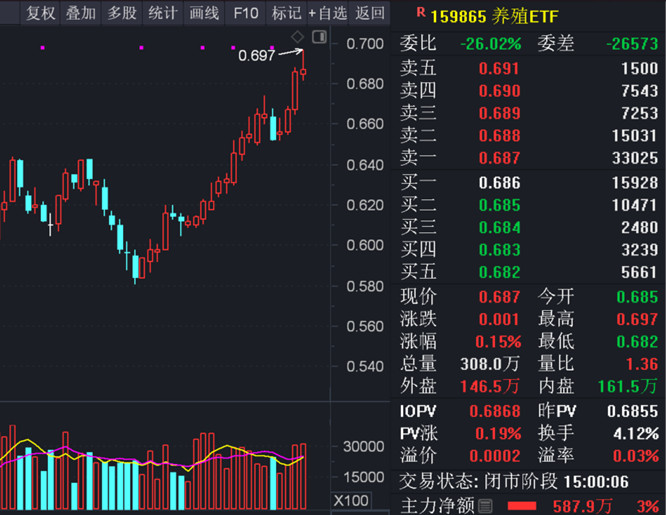Click the 0.700 price axis label
The width and height of the screenshot is (666, 515).
365,44
